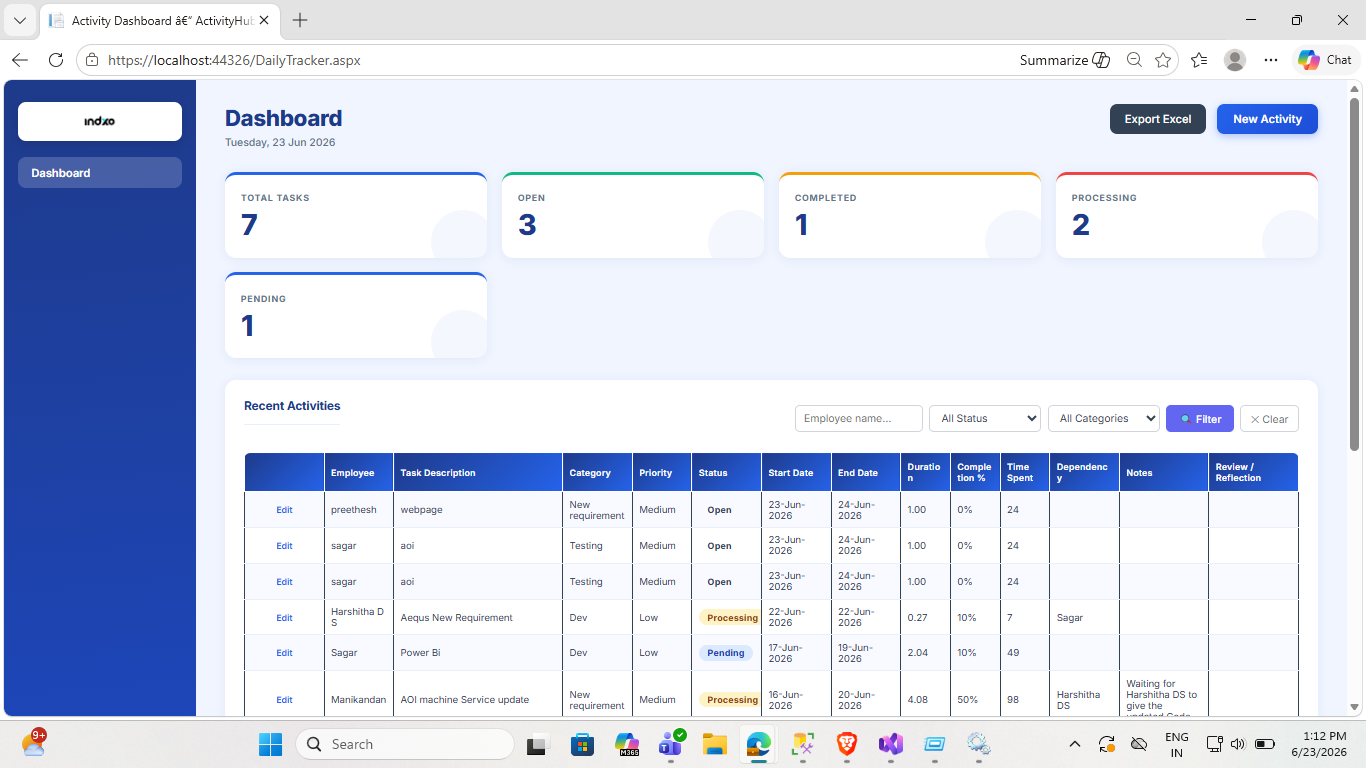Click the Pending tasks card
Image resolution: width=1366 pixels, height=768 pixels.
click(x=356, y=315)
